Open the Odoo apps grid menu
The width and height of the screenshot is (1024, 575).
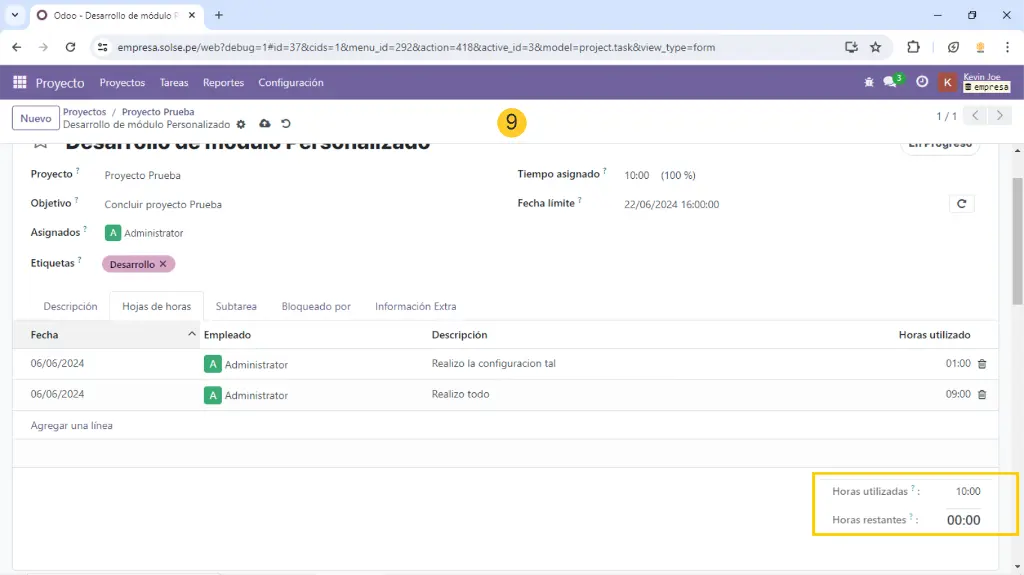20,83
